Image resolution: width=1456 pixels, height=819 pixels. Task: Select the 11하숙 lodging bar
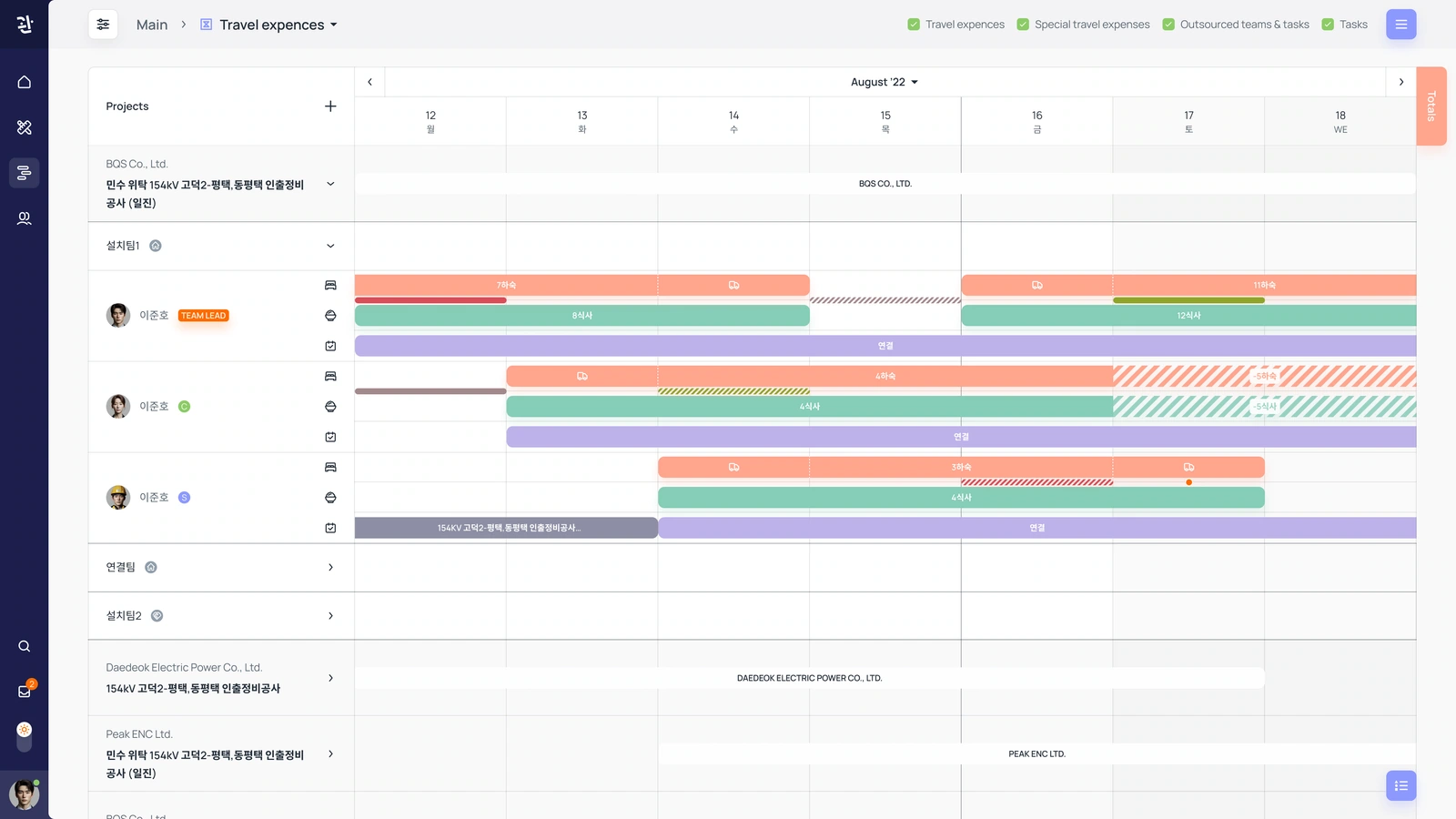point(1264,285)
